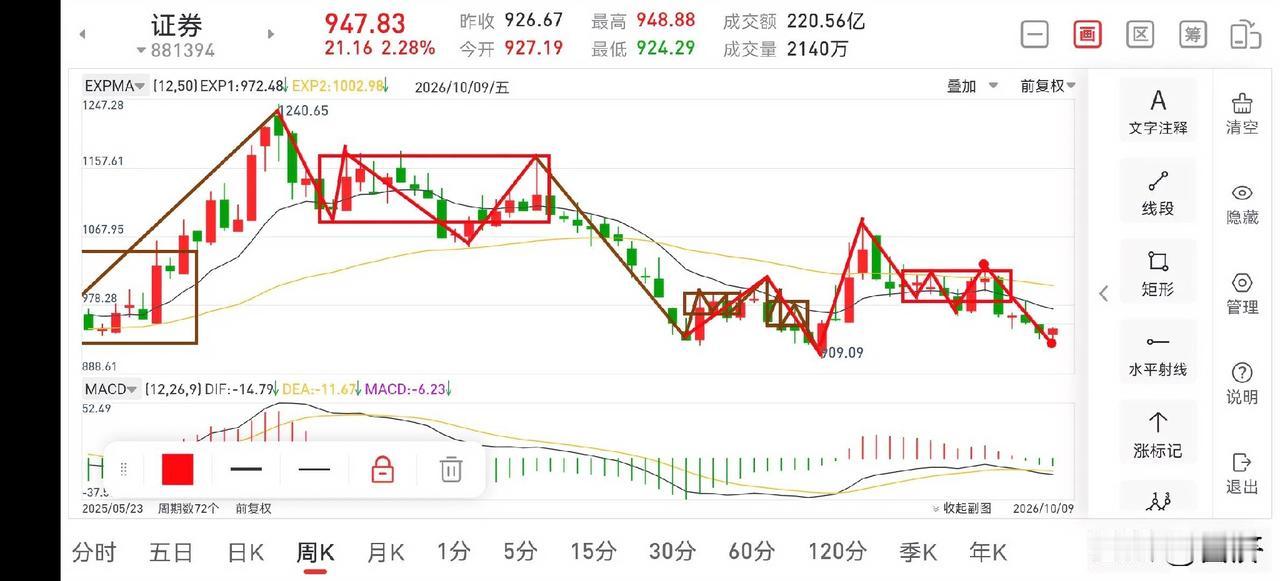Open the MACD indicator dropdown
The width and height of the screenshot is (1280, 581).
coord(111,389)
